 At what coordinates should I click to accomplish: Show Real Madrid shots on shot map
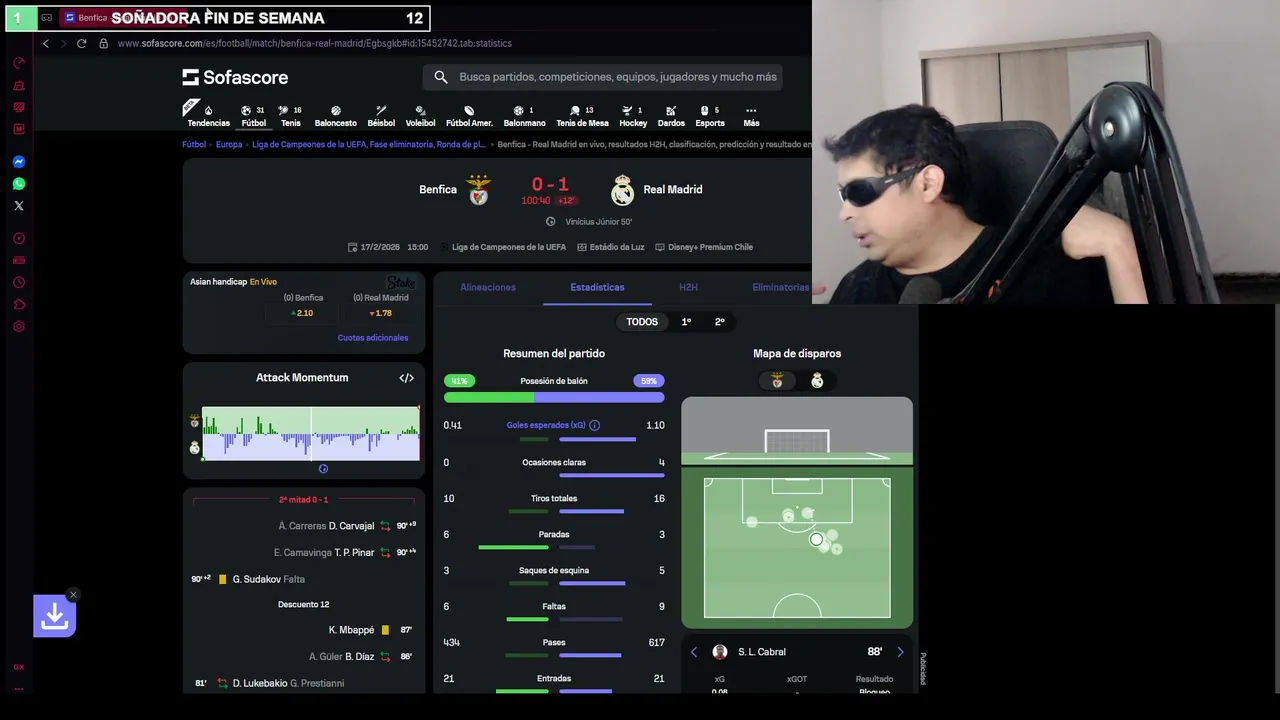[x=817, y=381]
